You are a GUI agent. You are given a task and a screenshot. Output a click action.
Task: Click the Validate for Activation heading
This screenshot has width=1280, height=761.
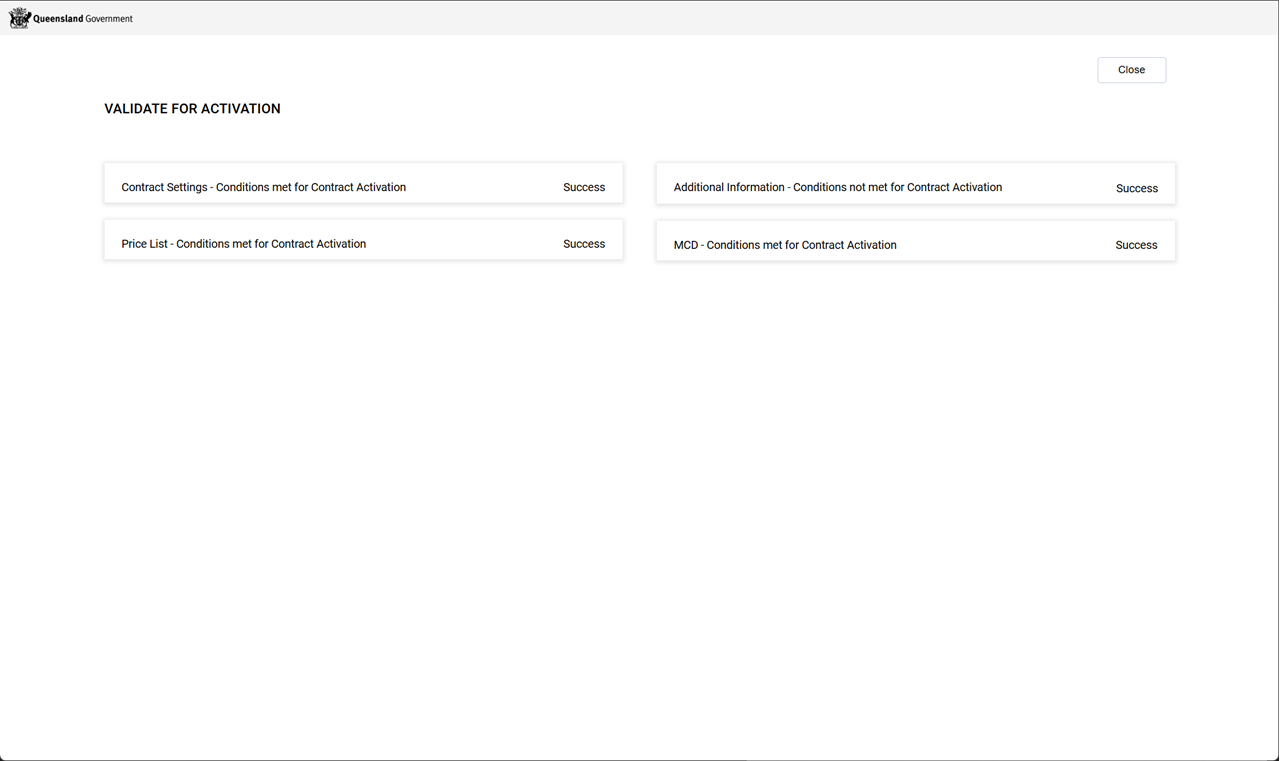click(192, 109)
